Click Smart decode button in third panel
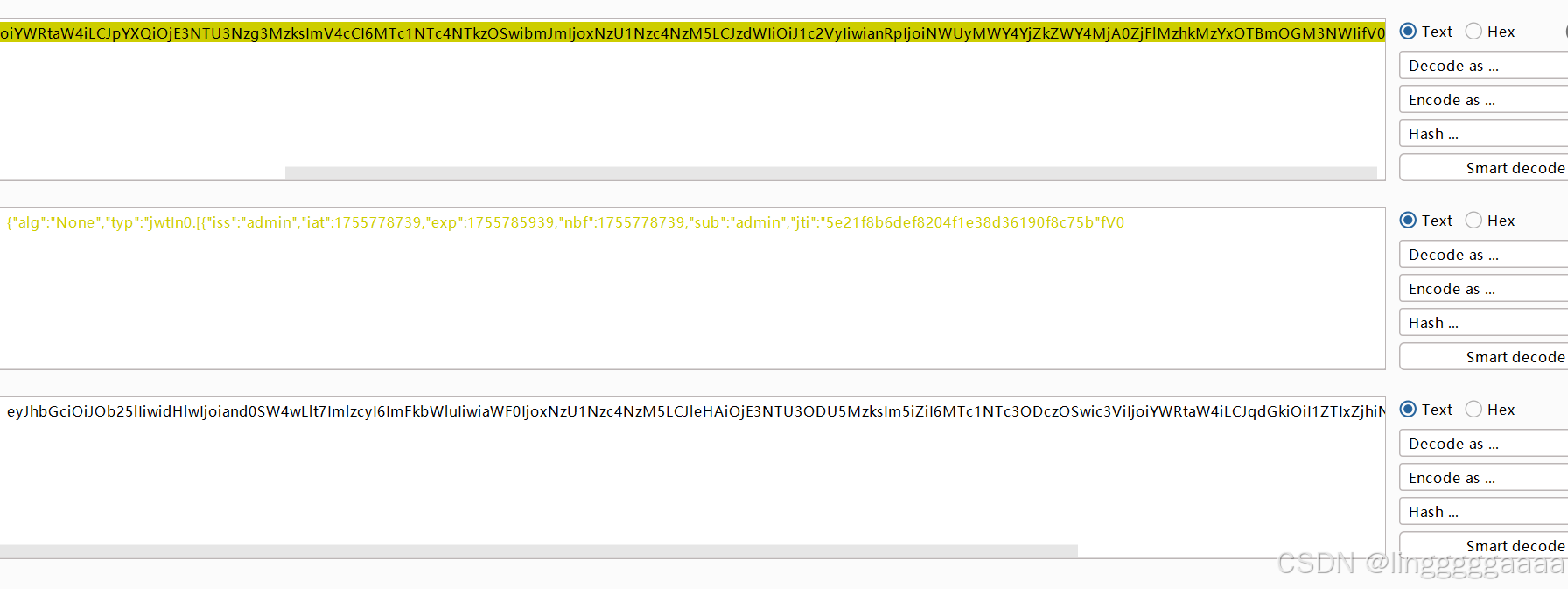The width and height of the screenshot is (1568, 589). (1484, 545)
